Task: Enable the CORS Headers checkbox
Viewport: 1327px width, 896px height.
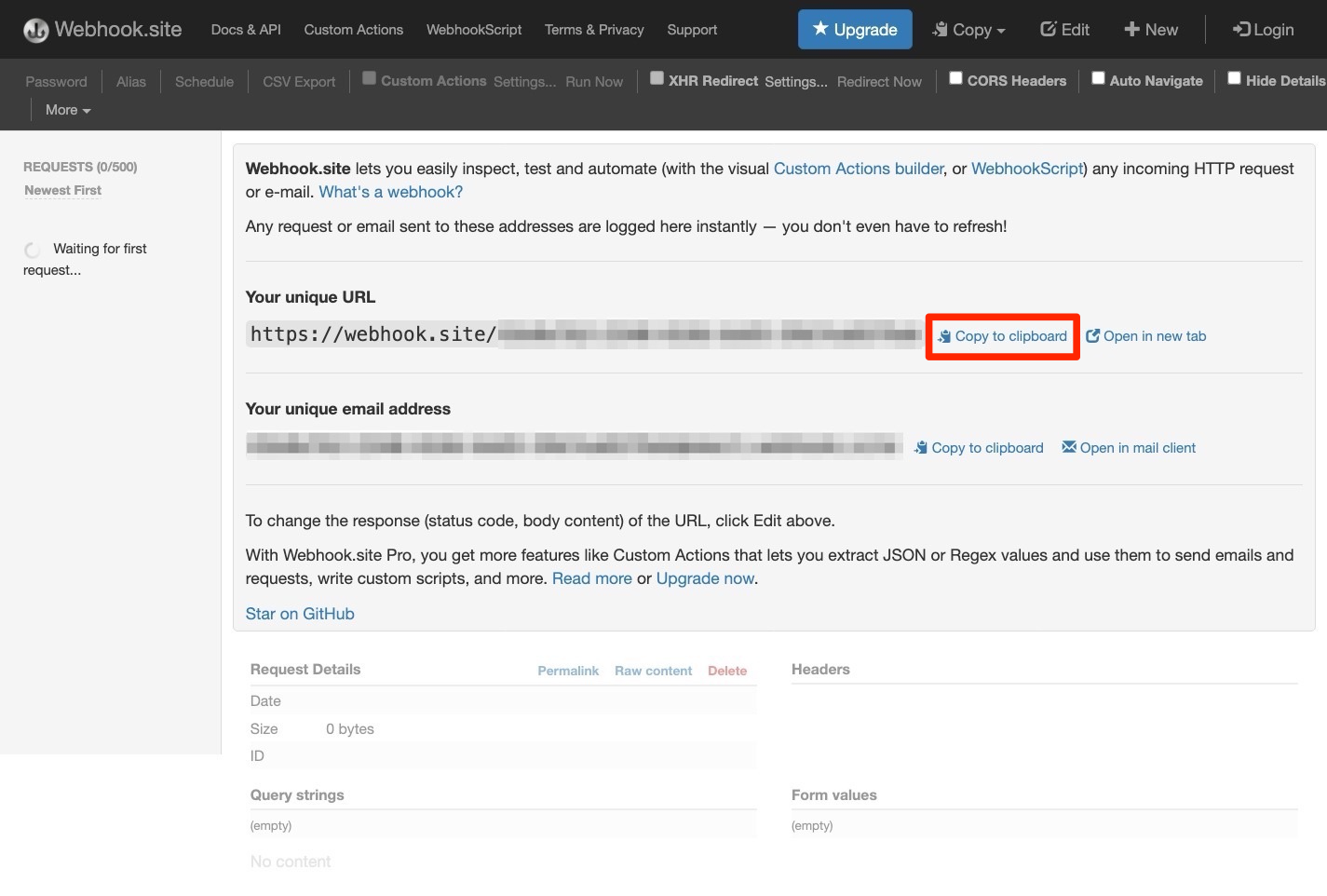Action: click(x=955, y=78)
